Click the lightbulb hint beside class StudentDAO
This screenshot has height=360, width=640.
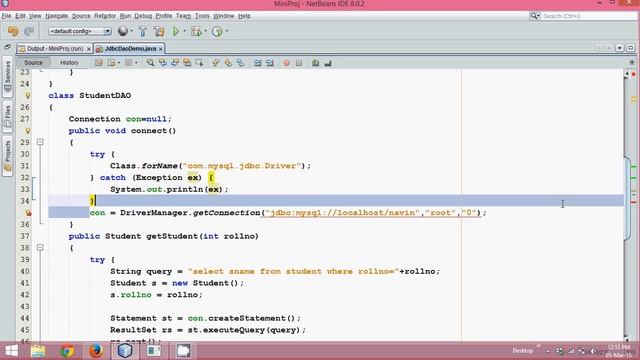[27, 96]
